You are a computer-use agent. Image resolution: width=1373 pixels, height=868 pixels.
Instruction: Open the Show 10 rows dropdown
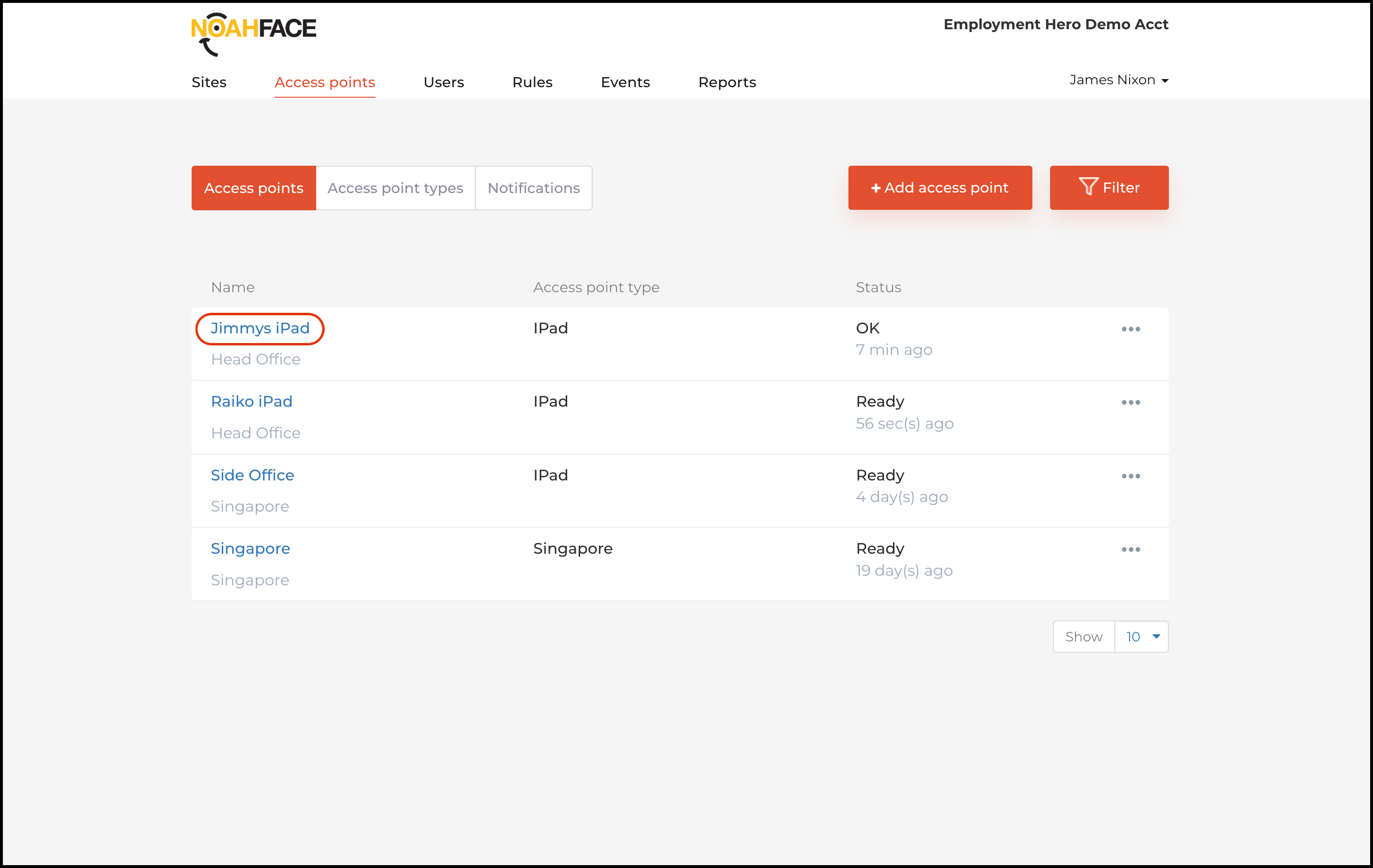(1141, 637)
